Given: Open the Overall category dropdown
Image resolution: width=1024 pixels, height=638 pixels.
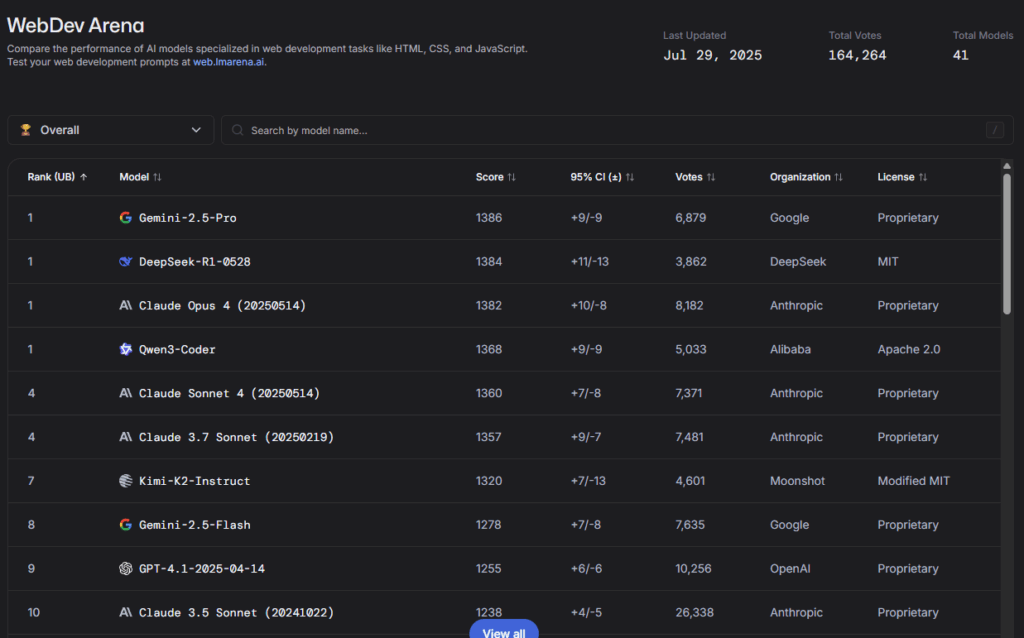Looking at the screenshot, I should pyautogui.click(x=110, y=130).
